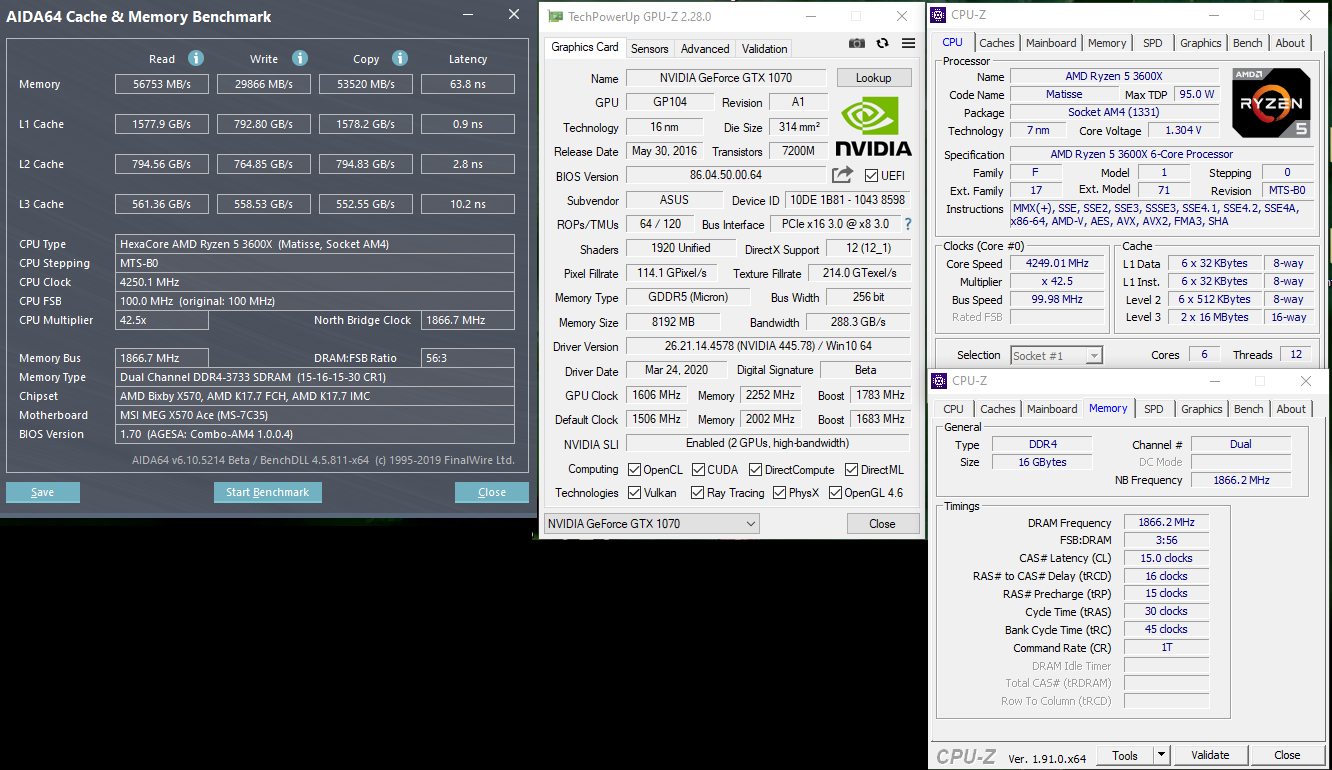
Task: Click the Write info icon in AIDA64
Action: (x=300, y=58)
